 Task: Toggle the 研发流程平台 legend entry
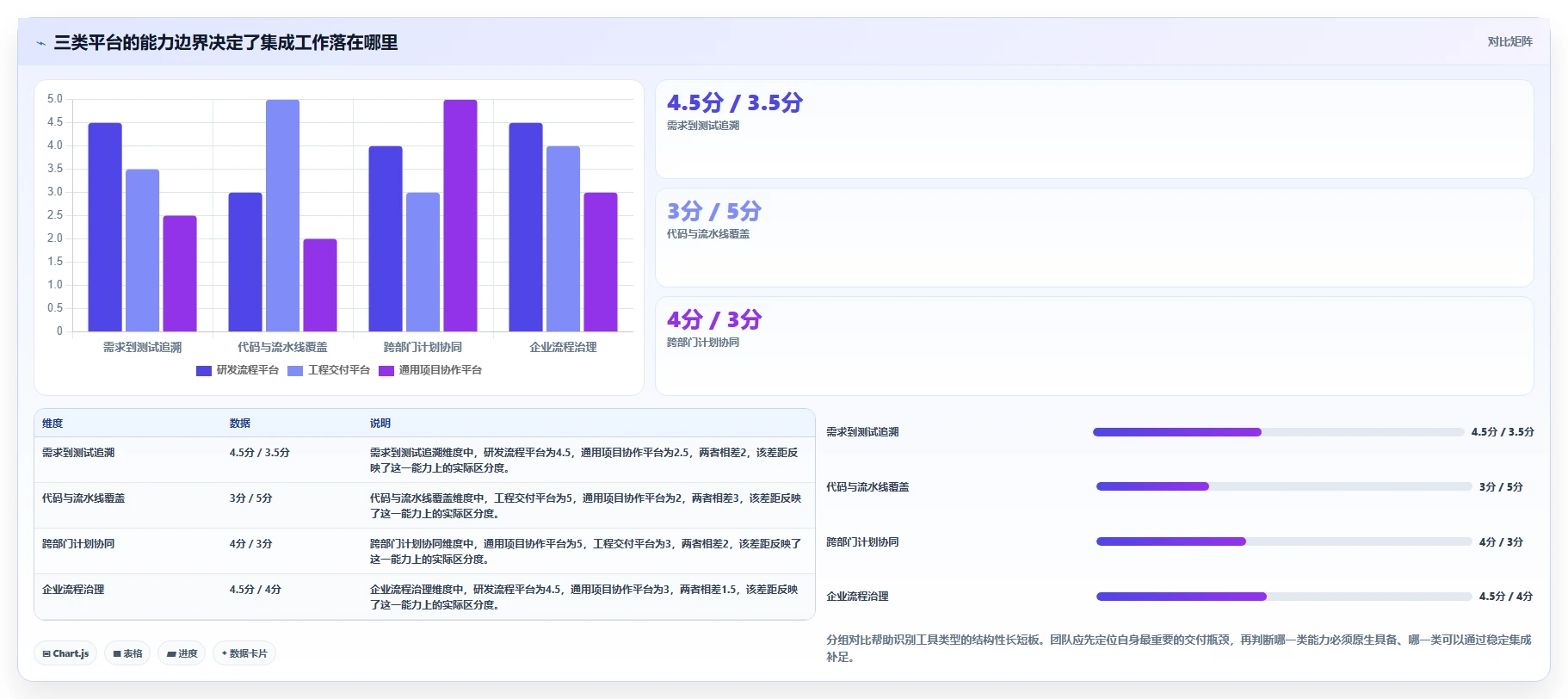[x=238, y=370]
